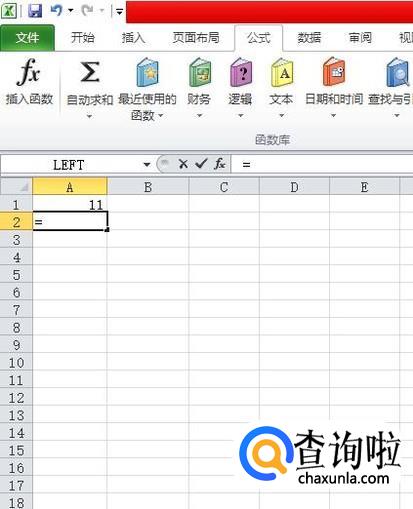Screen dimensions: 413x509
Task: Click cell A1 containing 11
Action: [x=70, y=204]
